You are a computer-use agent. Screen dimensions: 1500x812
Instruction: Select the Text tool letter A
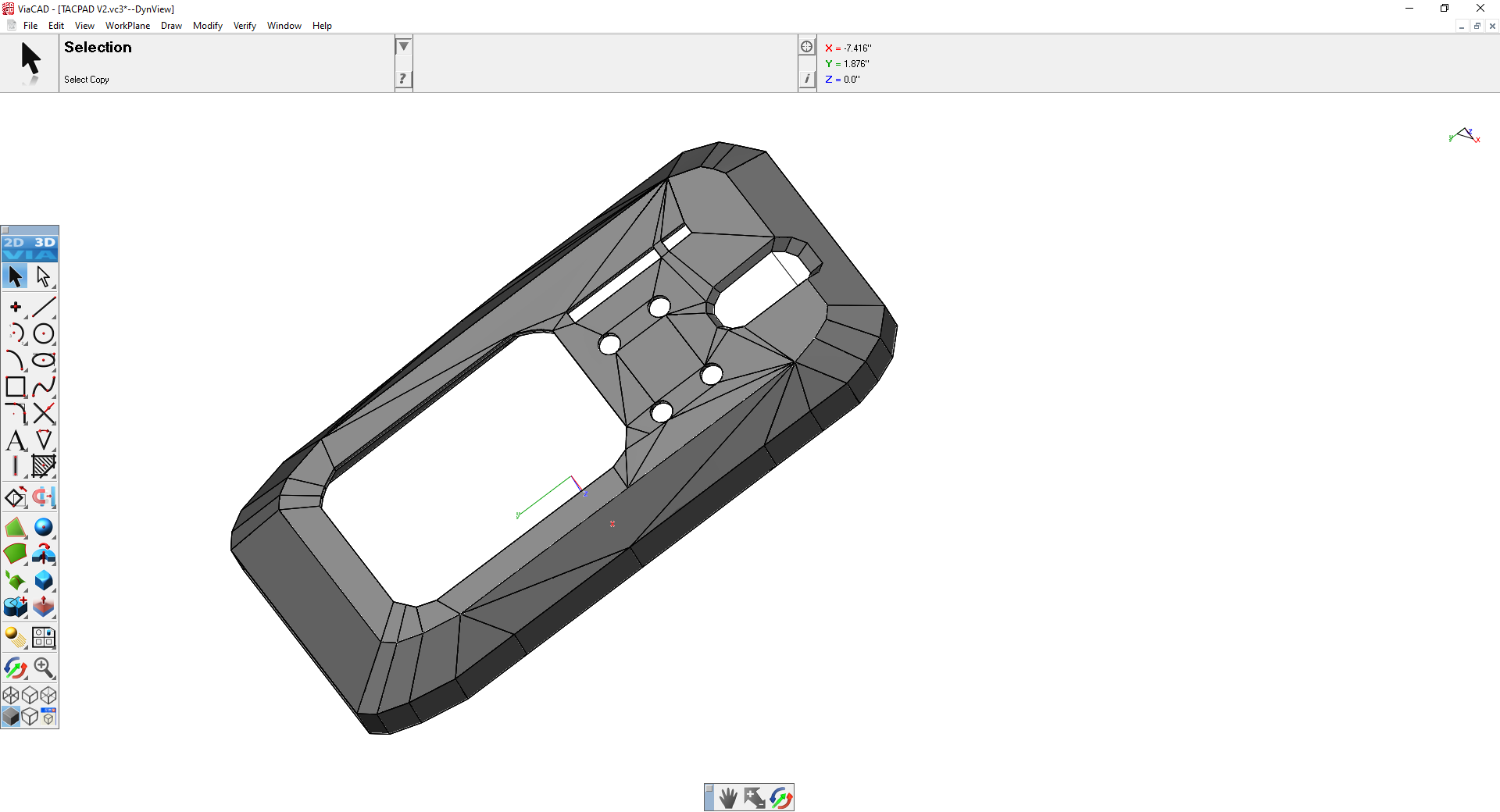(16, 440)
